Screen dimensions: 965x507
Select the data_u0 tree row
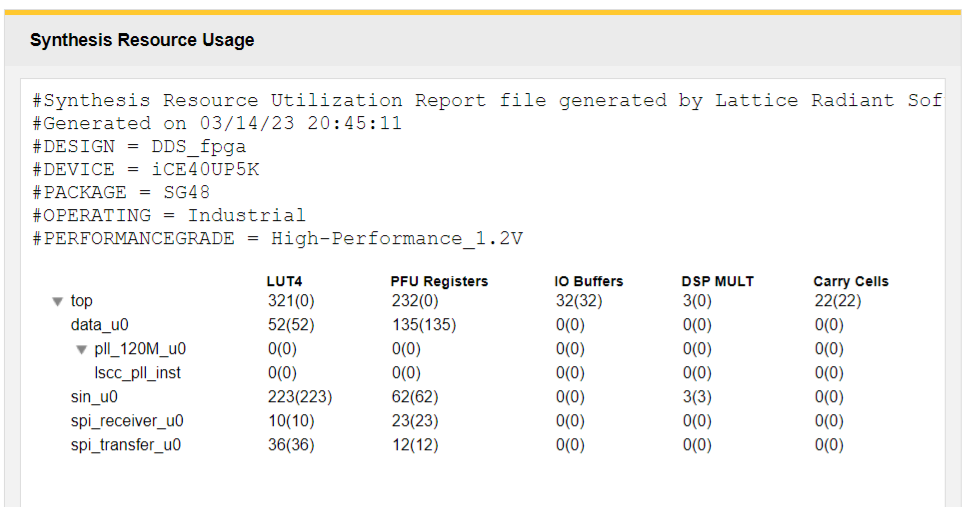click(99, 325)
